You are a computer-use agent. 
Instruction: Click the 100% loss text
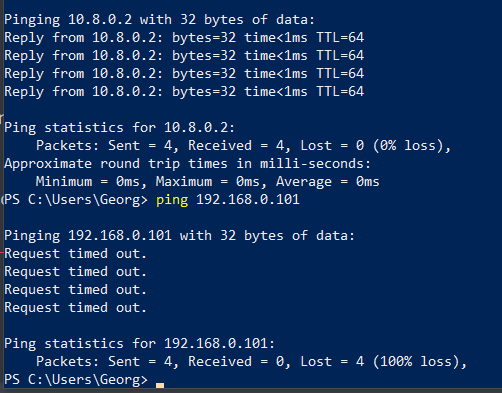[x=416, y=362]
